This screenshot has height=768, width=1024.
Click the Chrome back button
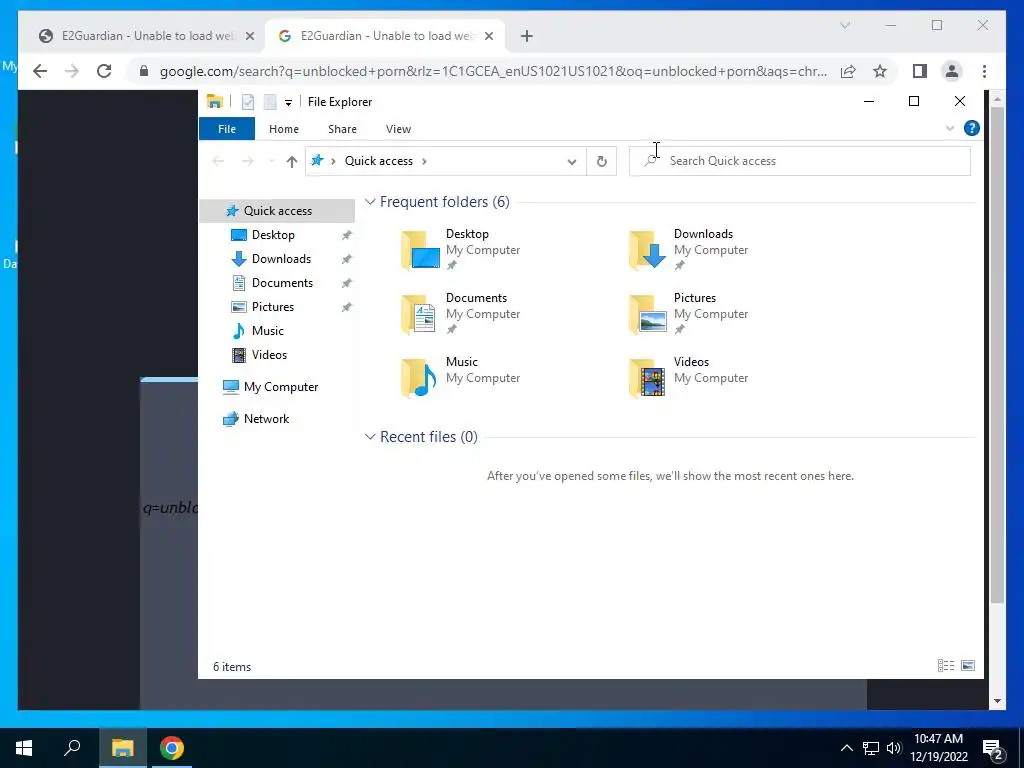40,71
